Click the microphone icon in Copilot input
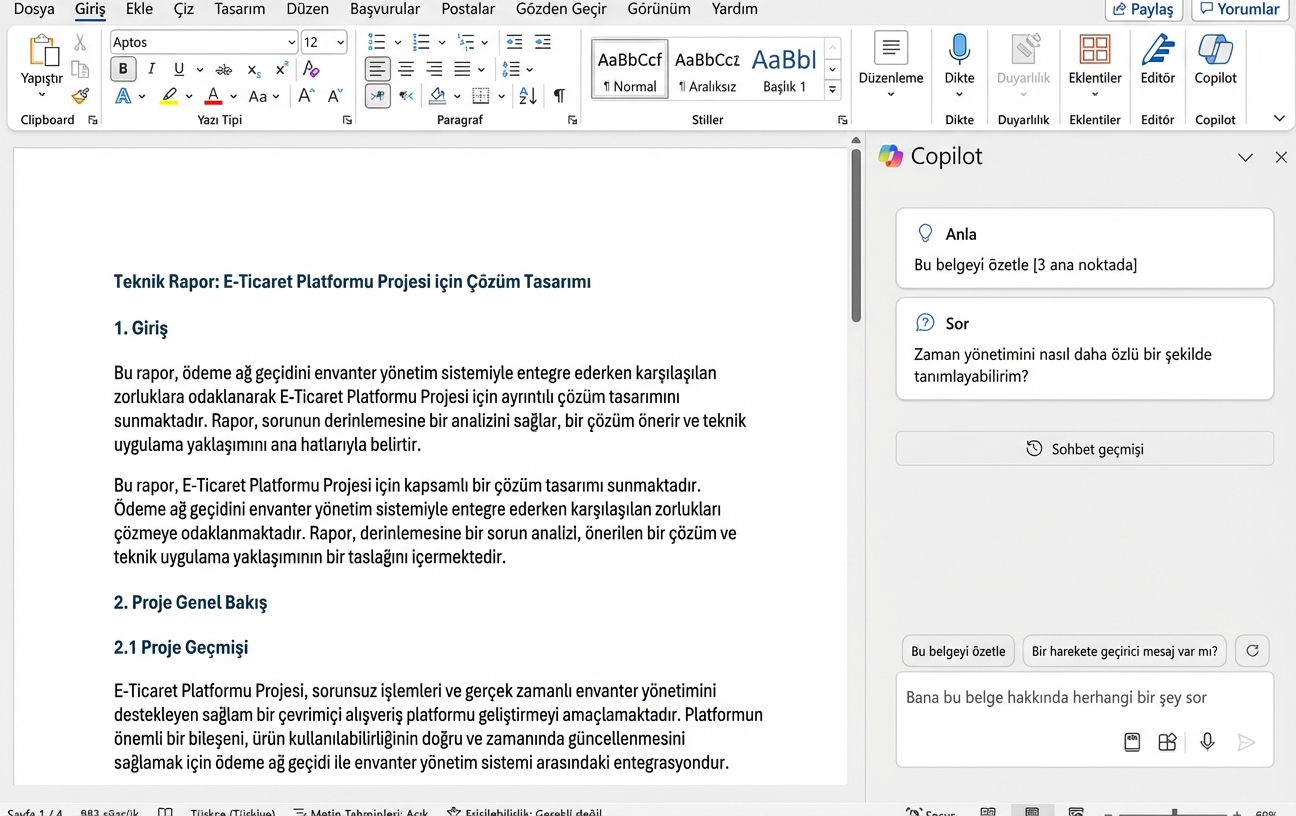The image size is (1296, 816). coord(1207,742)
